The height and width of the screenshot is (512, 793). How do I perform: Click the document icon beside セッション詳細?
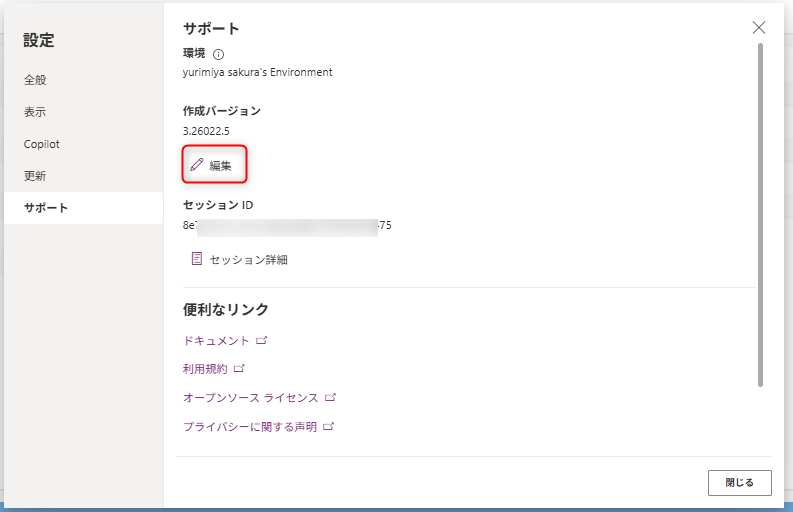click(197, 259)
